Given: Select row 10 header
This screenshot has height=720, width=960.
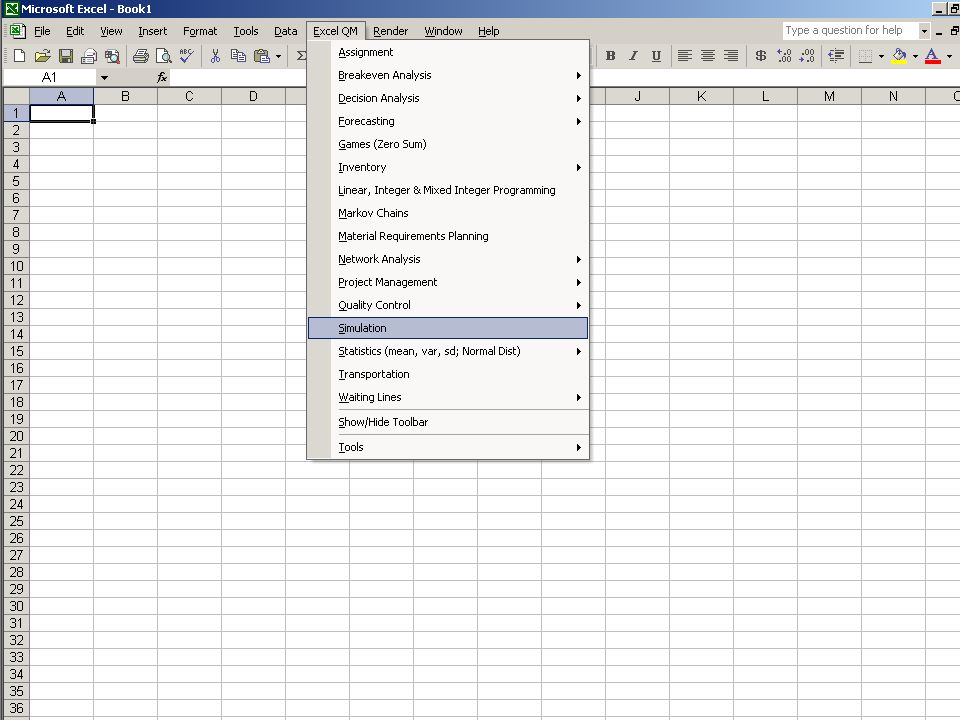Looking at the screenshot, I should pyautogui.click(x=17, y=266).
